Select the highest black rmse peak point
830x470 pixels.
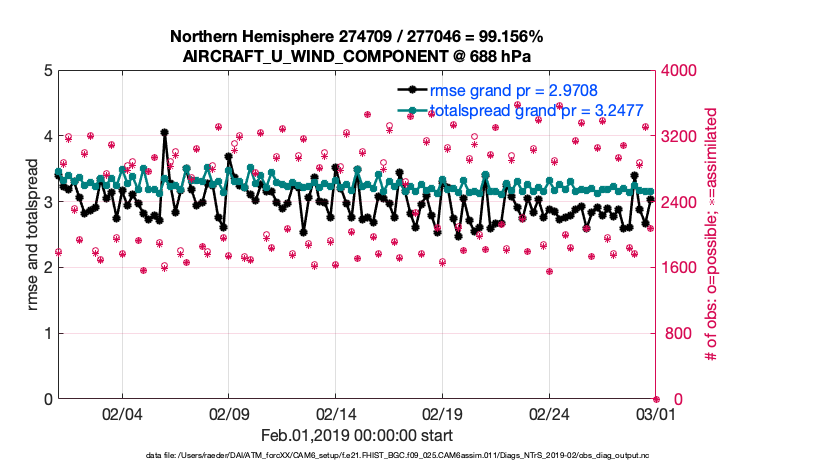[164, 132]
